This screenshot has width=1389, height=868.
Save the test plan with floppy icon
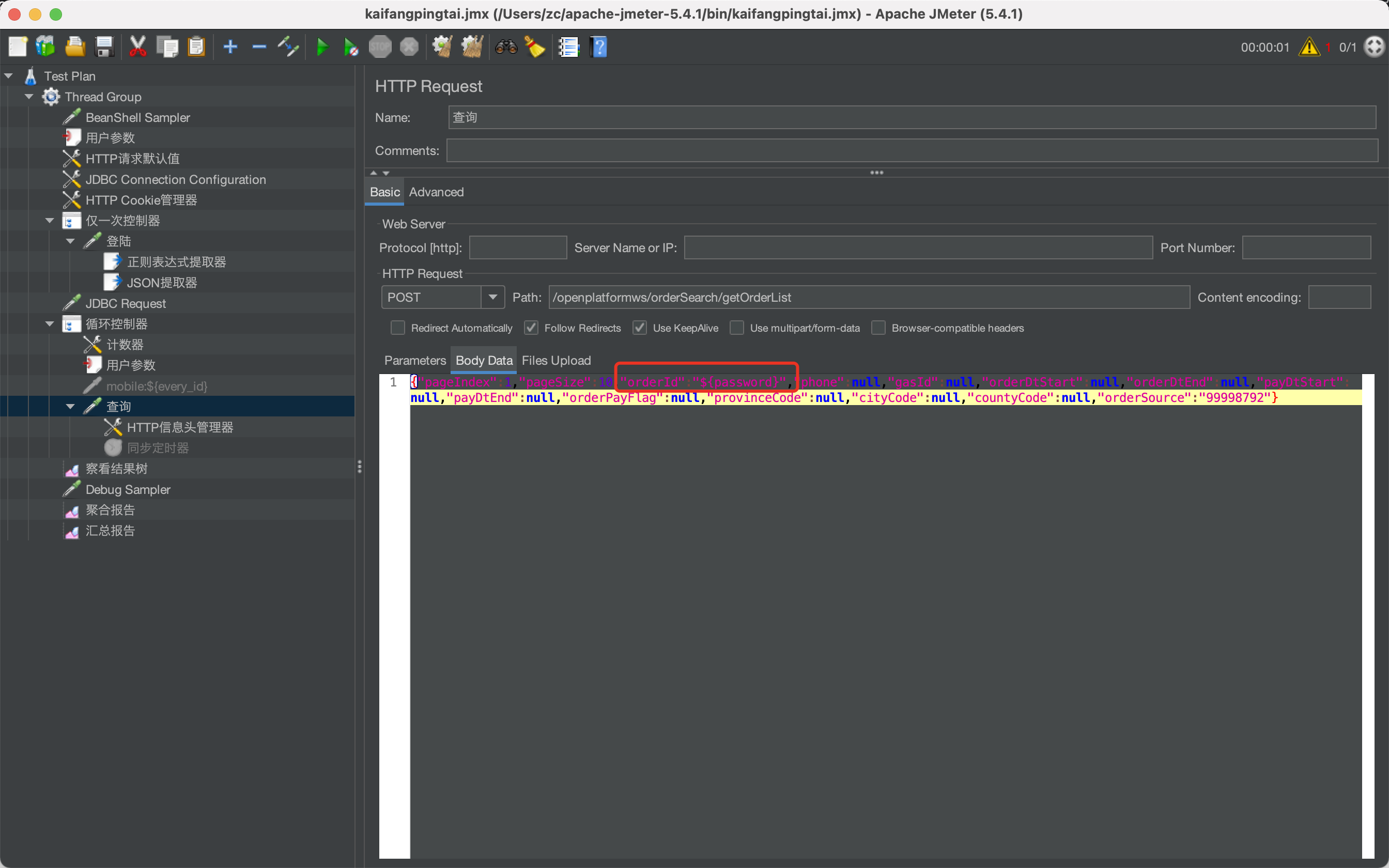coord(104,47)
